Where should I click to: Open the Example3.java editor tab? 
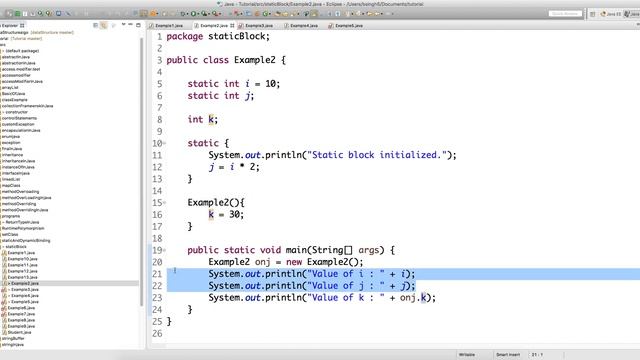(x=258, y=25)
